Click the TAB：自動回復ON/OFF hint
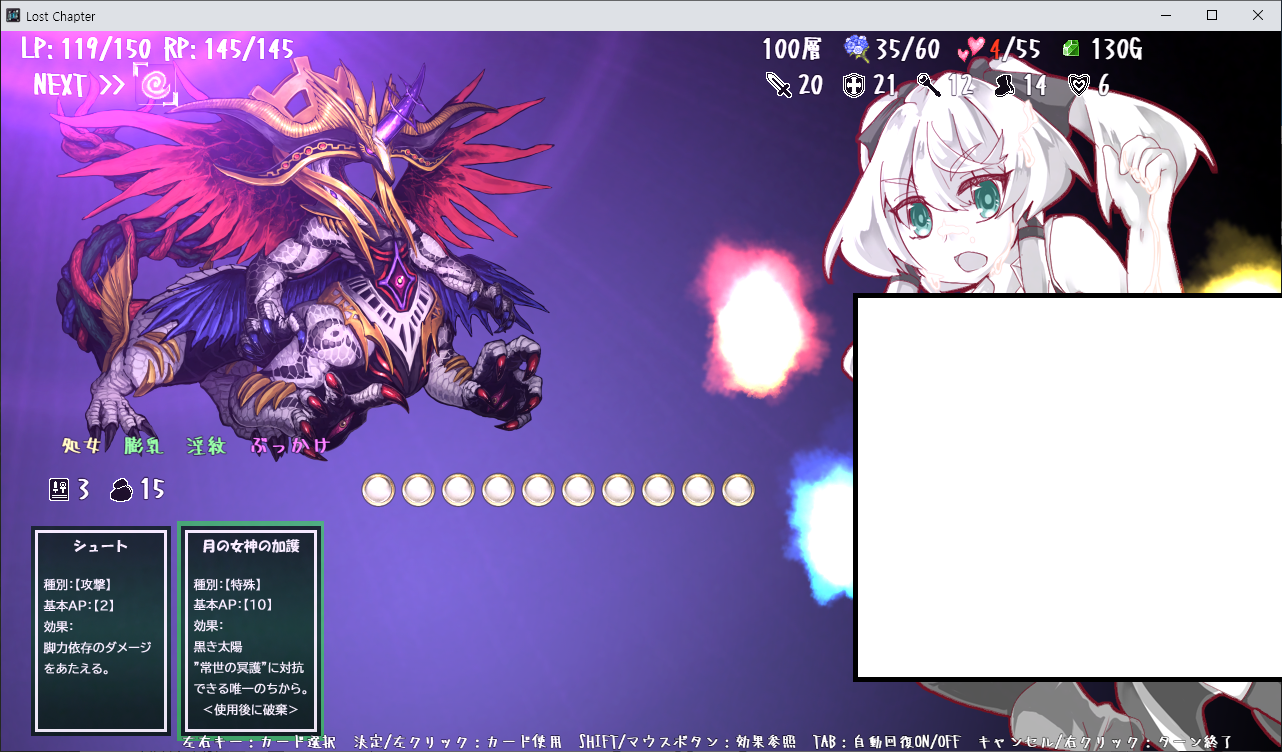The image size is (1282, 752). [888, 743]
